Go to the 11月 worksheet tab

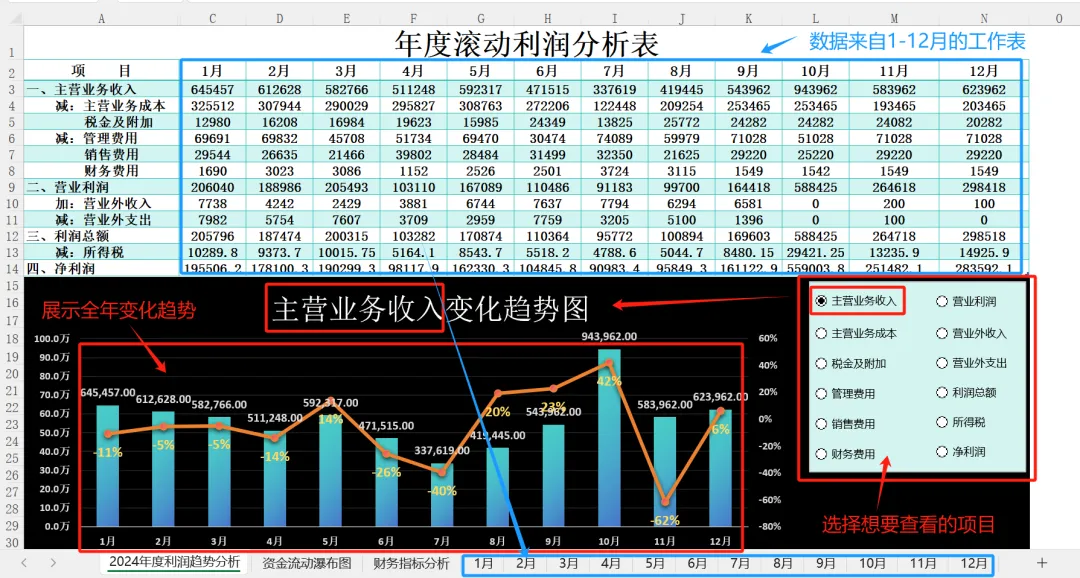(923, 564)
